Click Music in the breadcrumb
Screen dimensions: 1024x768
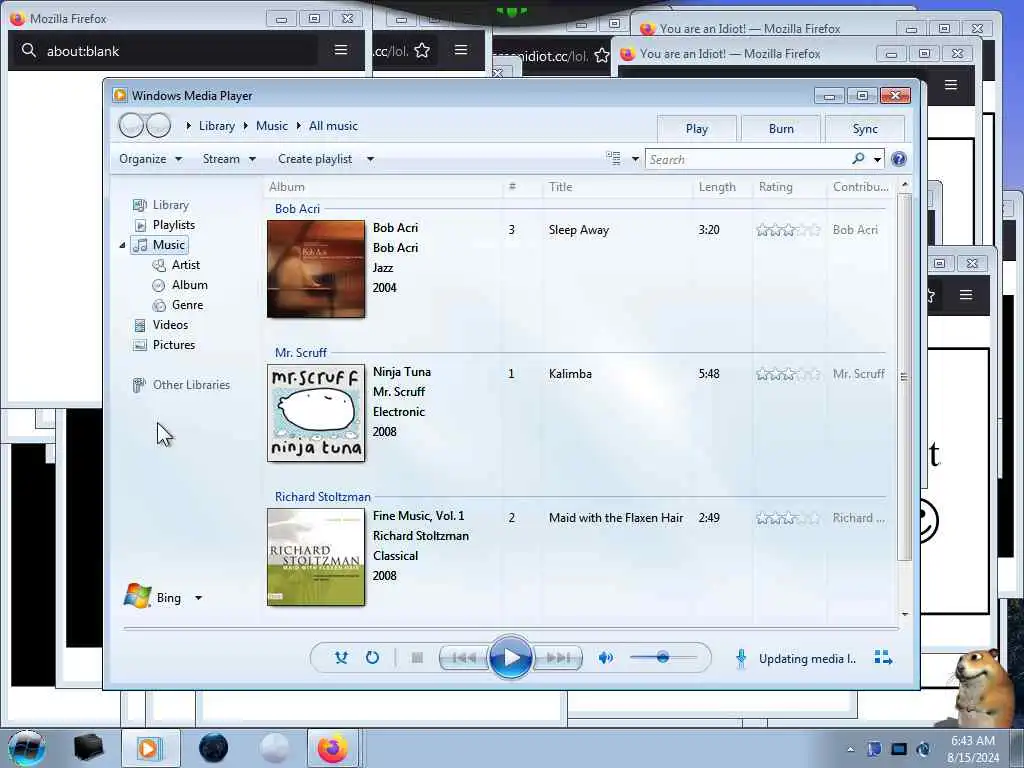(x=272, y=126)
